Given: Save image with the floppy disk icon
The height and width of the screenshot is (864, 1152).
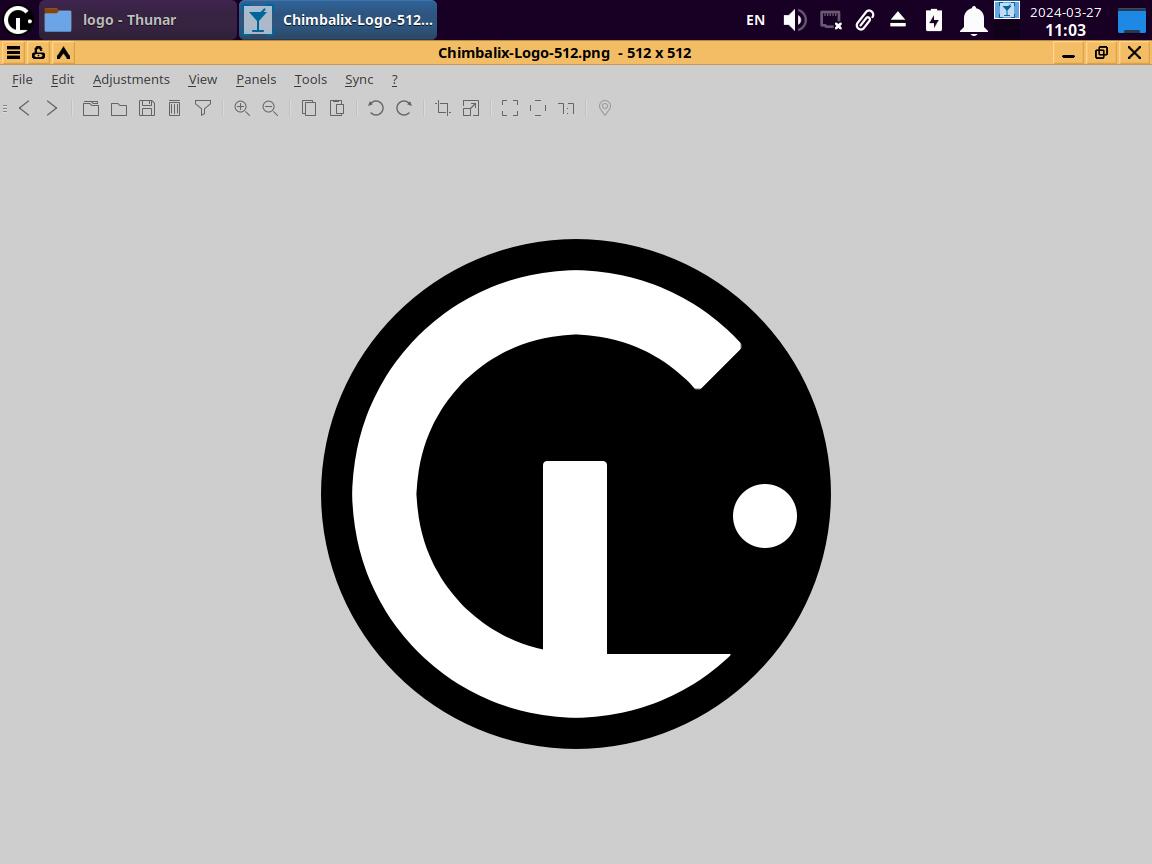Looking at the screenshot, I should pos(147,108).
